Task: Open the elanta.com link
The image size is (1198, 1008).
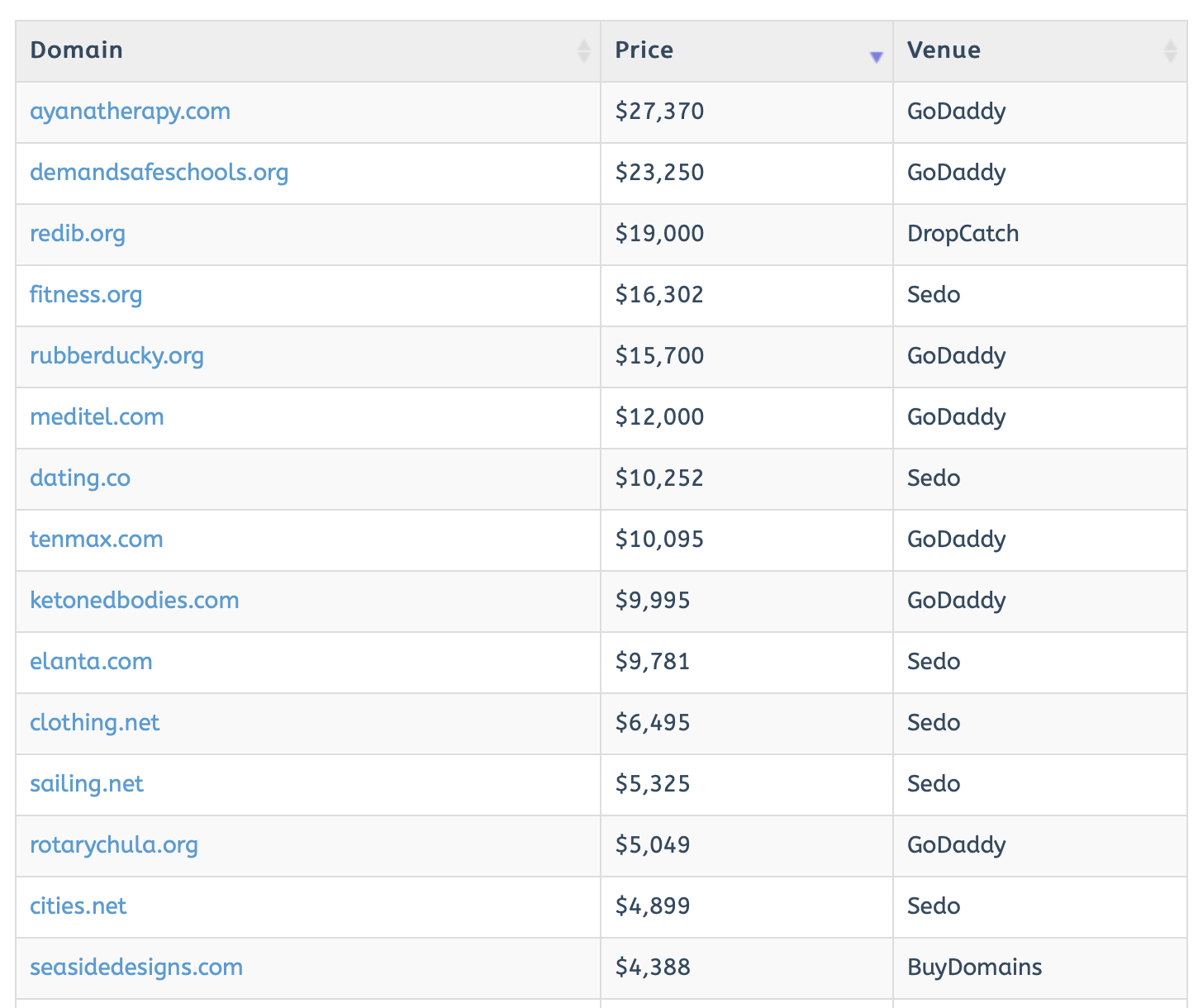Action: [x=91, y=662]
